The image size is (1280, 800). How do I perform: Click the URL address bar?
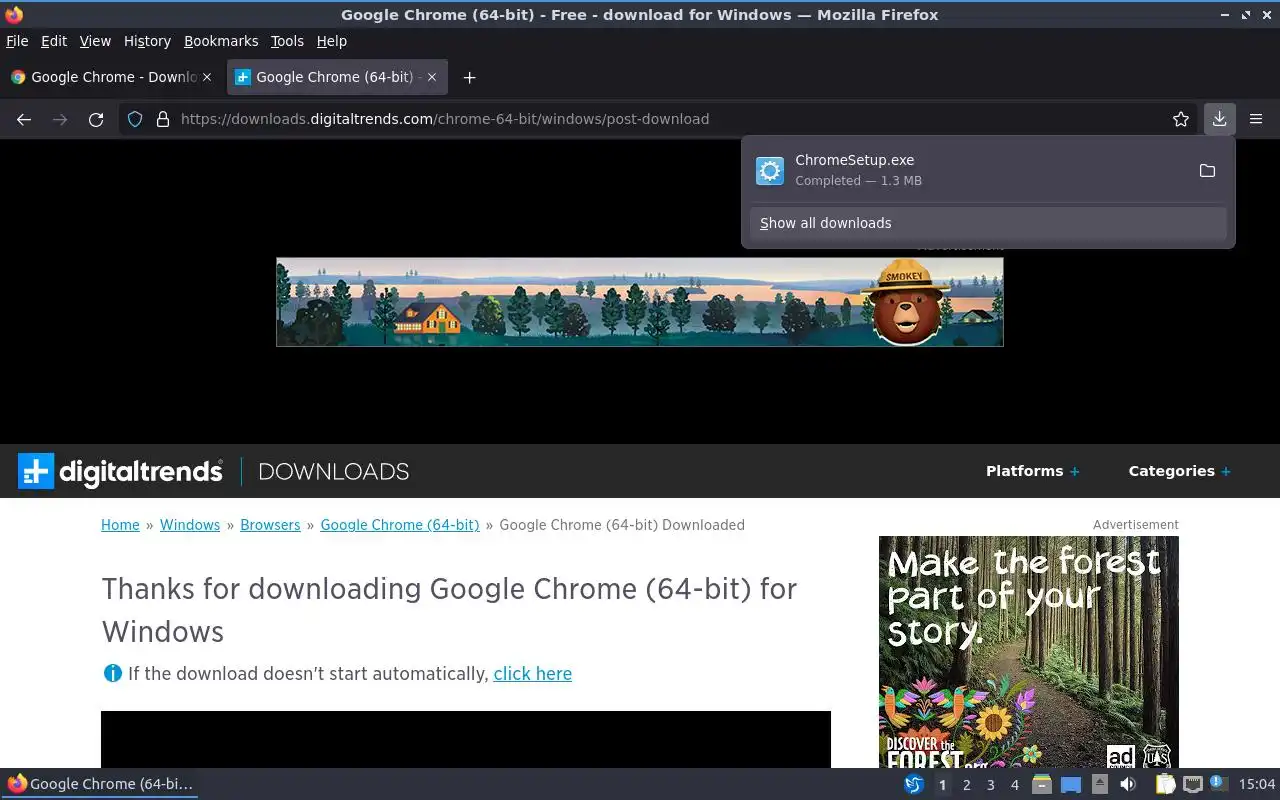[660, 119]
